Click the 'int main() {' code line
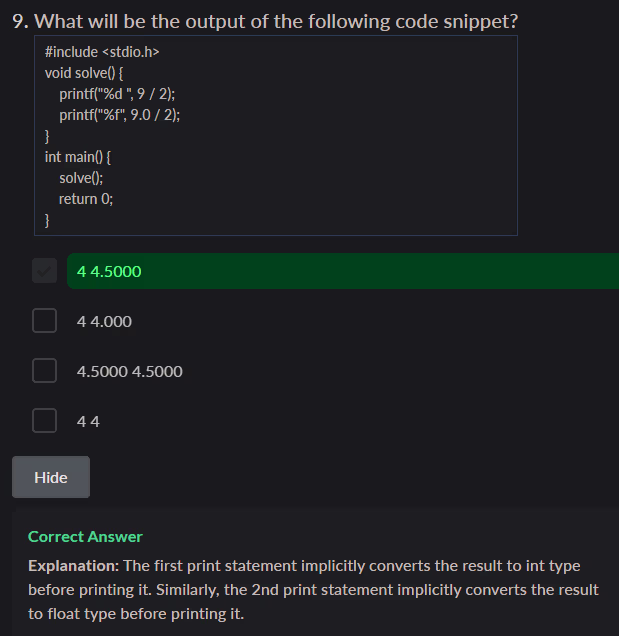Viewport: 619px width, 636px height. [x=78, y=157]
